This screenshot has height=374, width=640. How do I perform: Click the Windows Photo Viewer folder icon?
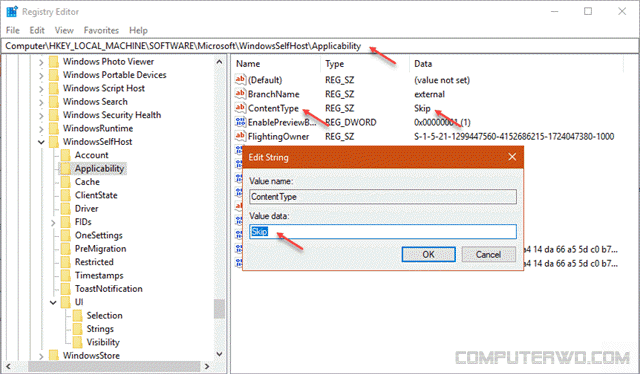tap(54, 62)
